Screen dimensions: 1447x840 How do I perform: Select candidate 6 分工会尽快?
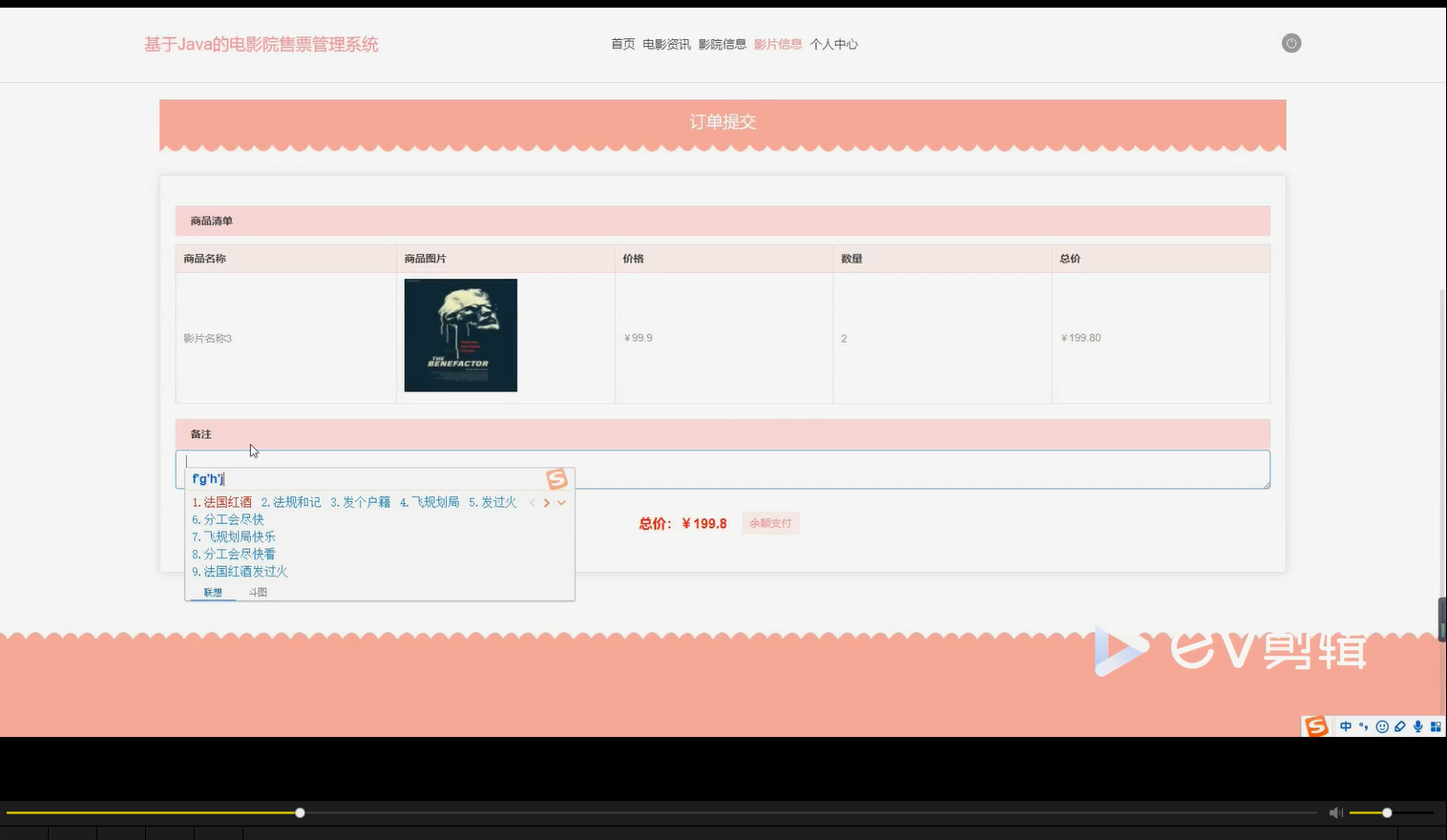[x=228, y=519]
